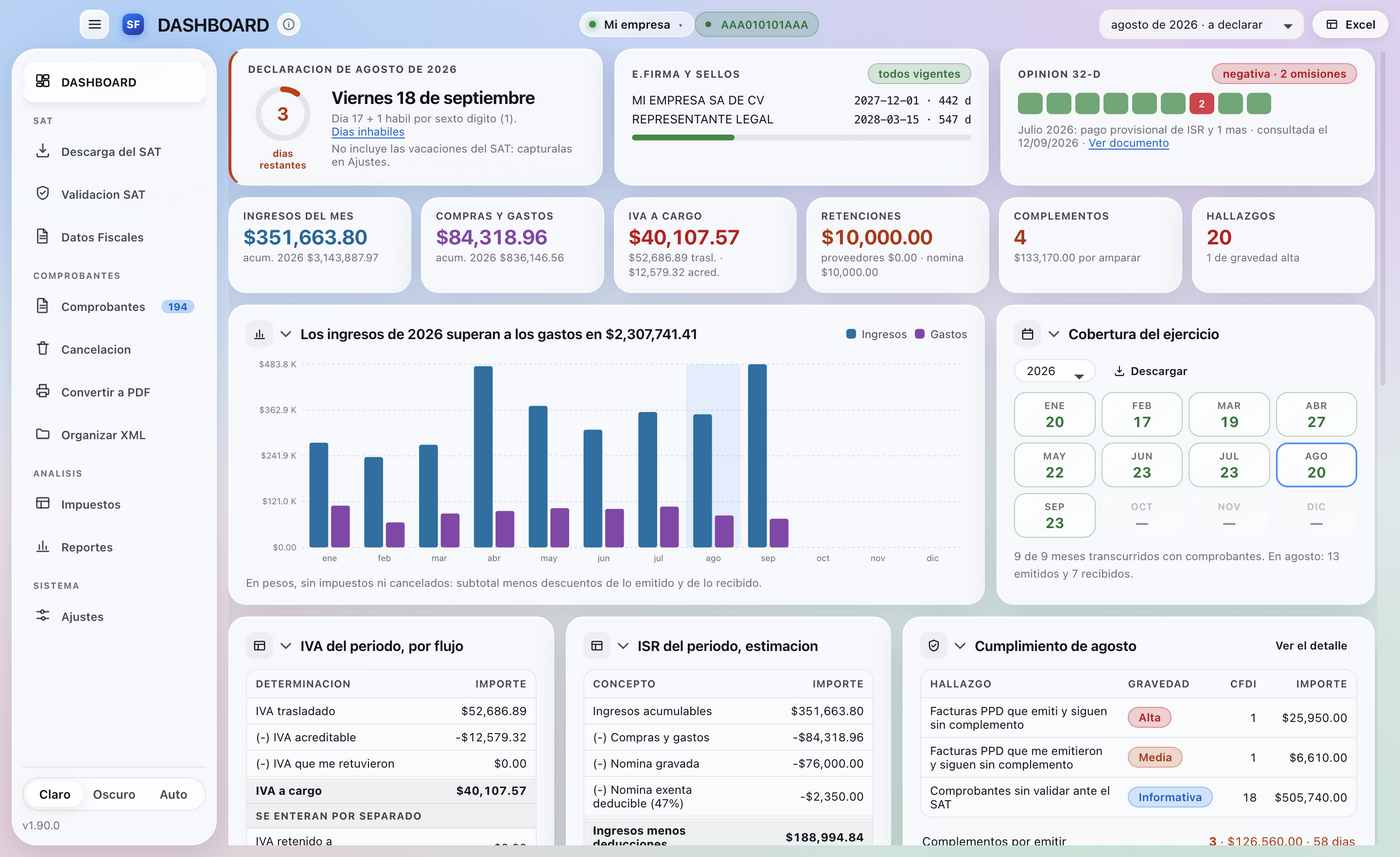Open Comprobantes section
Screen dimensions: 1400x857
coord(114,307)
